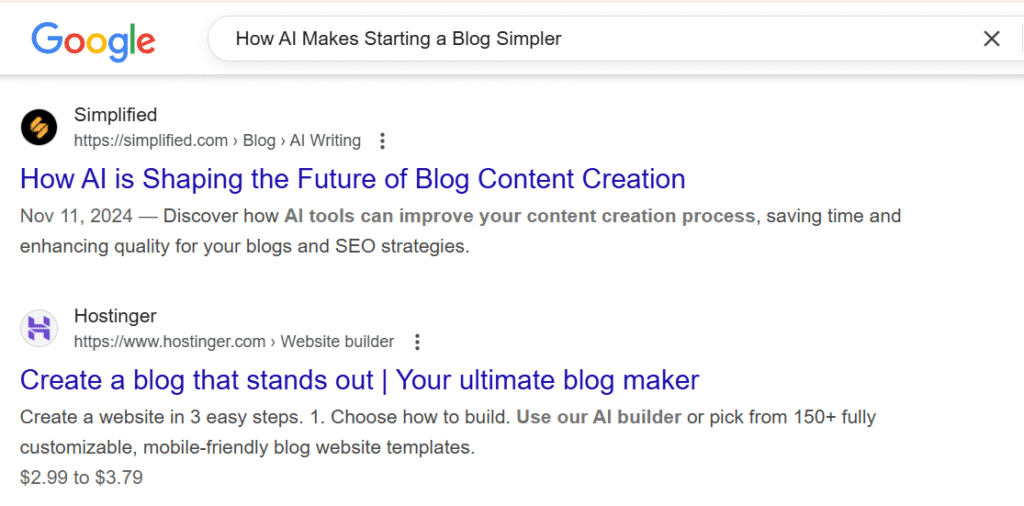Click the '$2.99 to $3.79' price text

click(x=81, y=477)
